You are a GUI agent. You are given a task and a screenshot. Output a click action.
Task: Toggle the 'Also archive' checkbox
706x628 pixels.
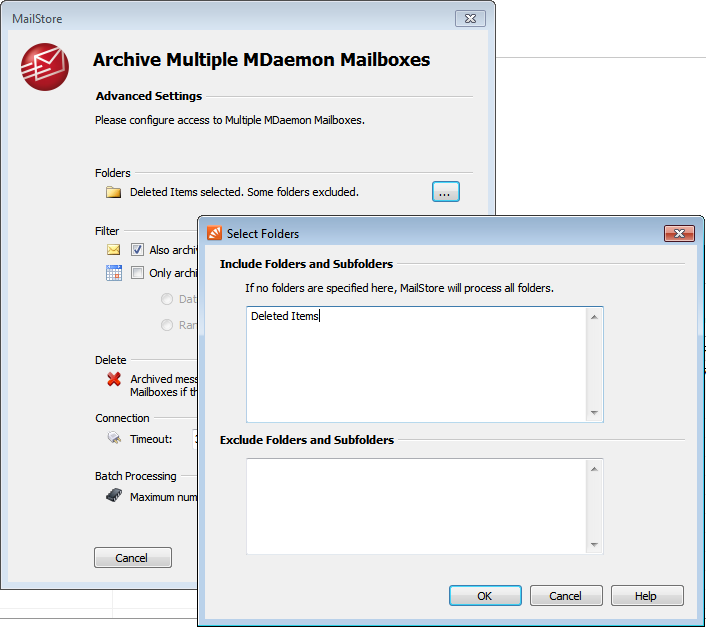[x=137, y=249]
